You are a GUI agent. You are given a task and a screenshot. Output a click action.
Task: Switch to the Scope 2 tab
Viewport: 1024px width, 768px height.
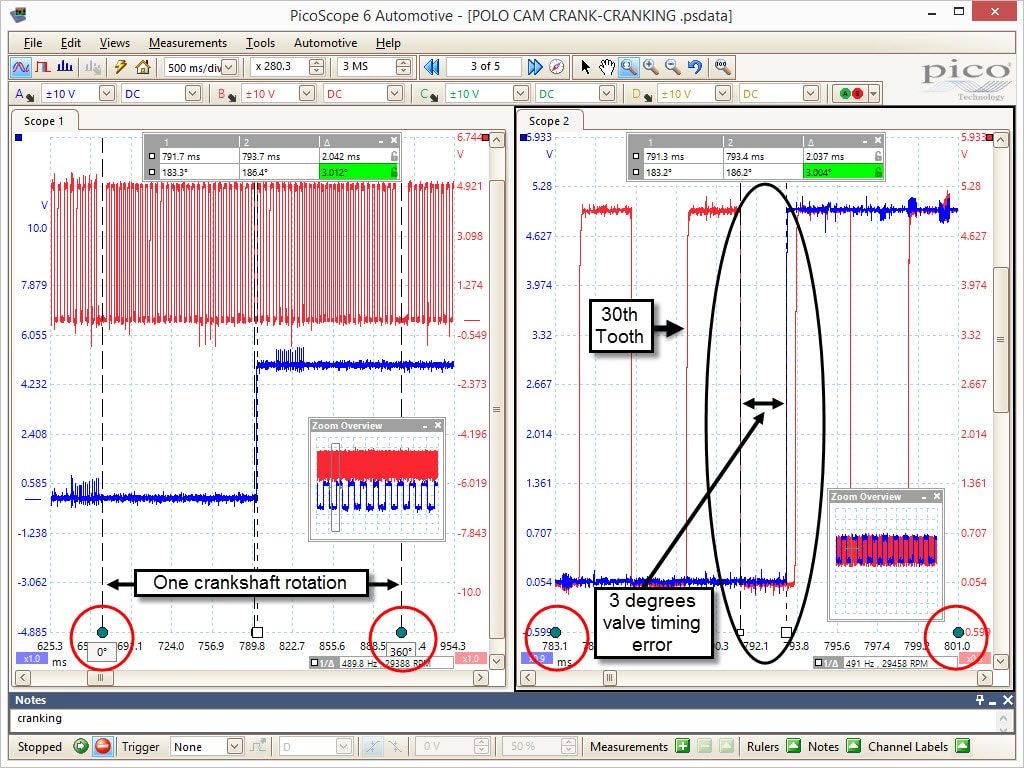pos(549,121)
